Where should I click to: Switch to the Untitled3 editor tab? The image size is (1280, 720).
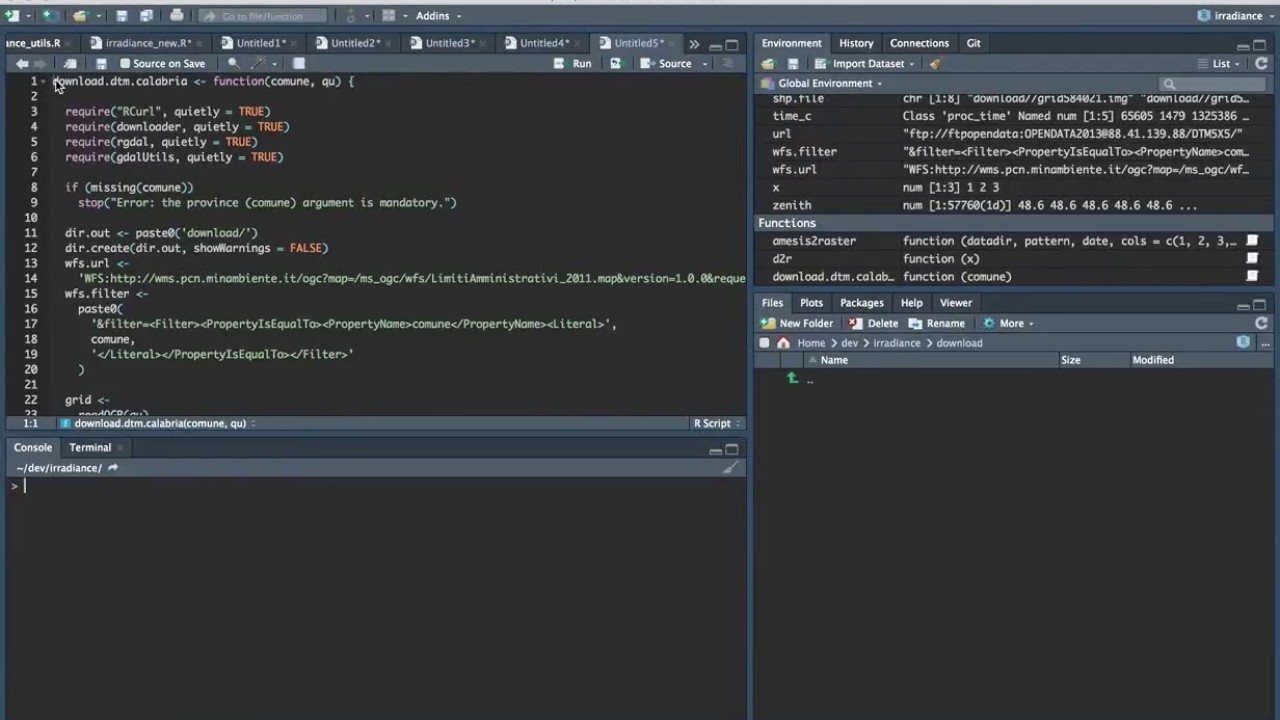(x=449, y=43)
